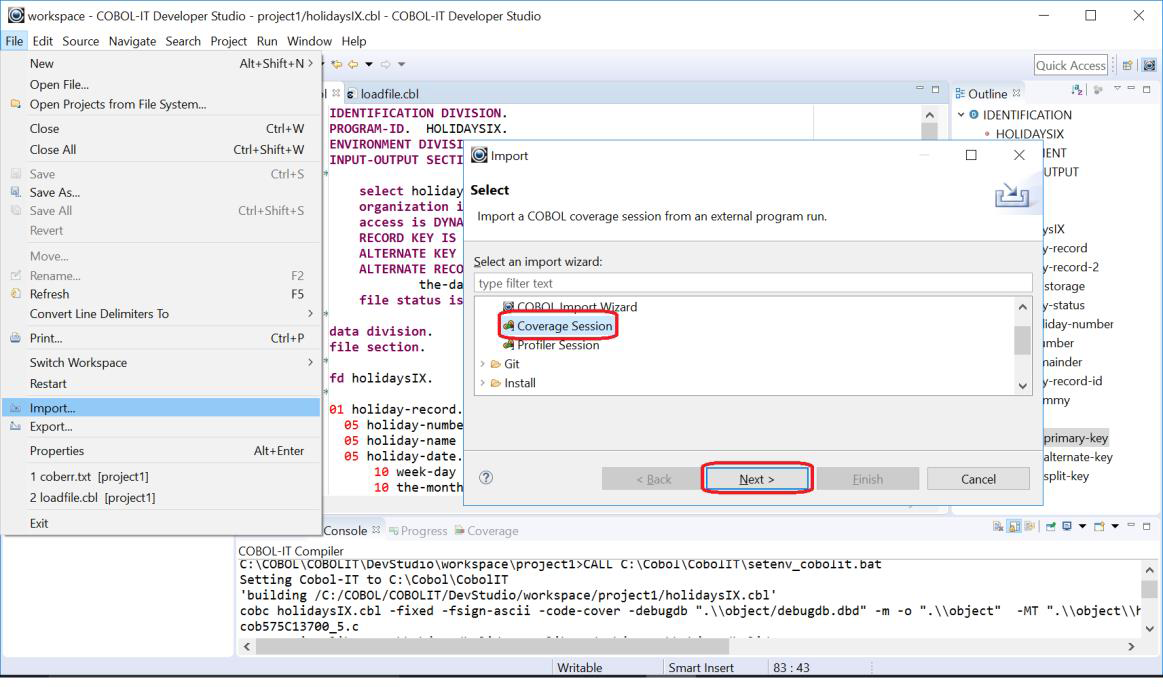The width and height of the screenshot is (1163, 687).
Task: Switch to the loadfile.cbl editor tab
Action: pyautogui.click(x=389, y=92)
